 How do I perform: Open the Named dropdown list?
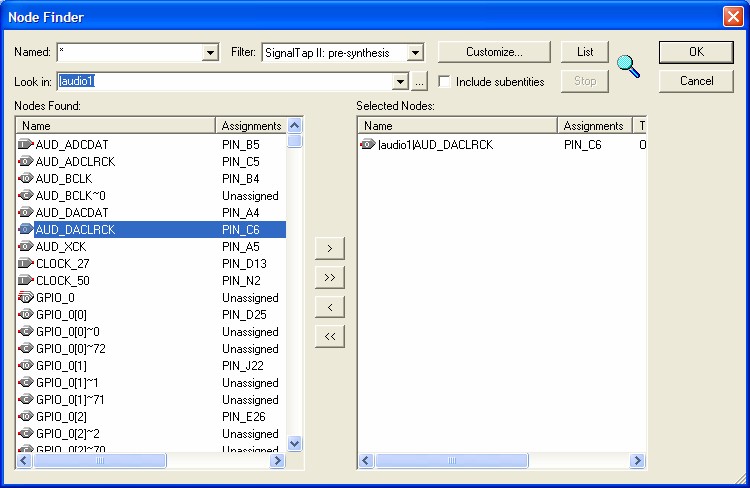click(210, 52)
